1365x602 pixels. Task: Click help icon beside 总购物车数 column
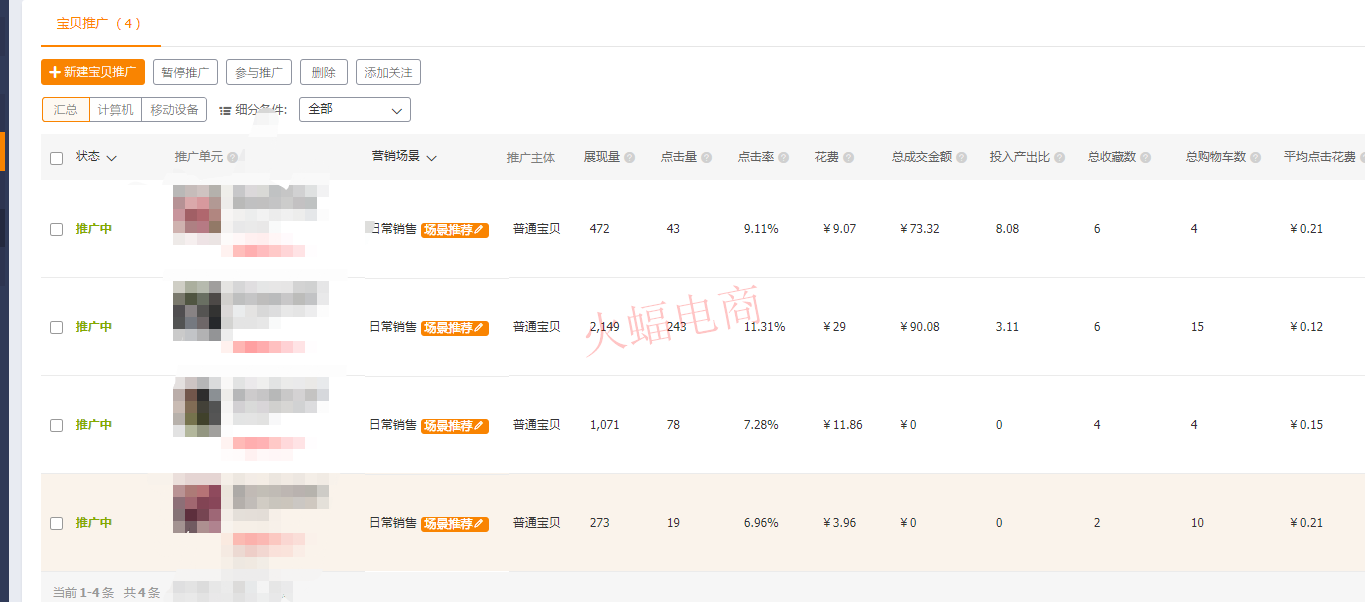click(1256, 158)
